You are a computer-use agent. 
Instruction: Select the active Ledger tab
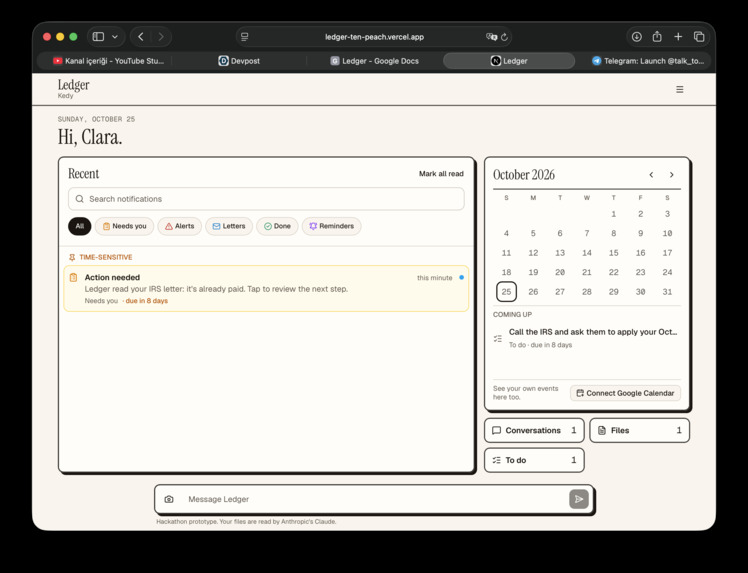(509, 61)
